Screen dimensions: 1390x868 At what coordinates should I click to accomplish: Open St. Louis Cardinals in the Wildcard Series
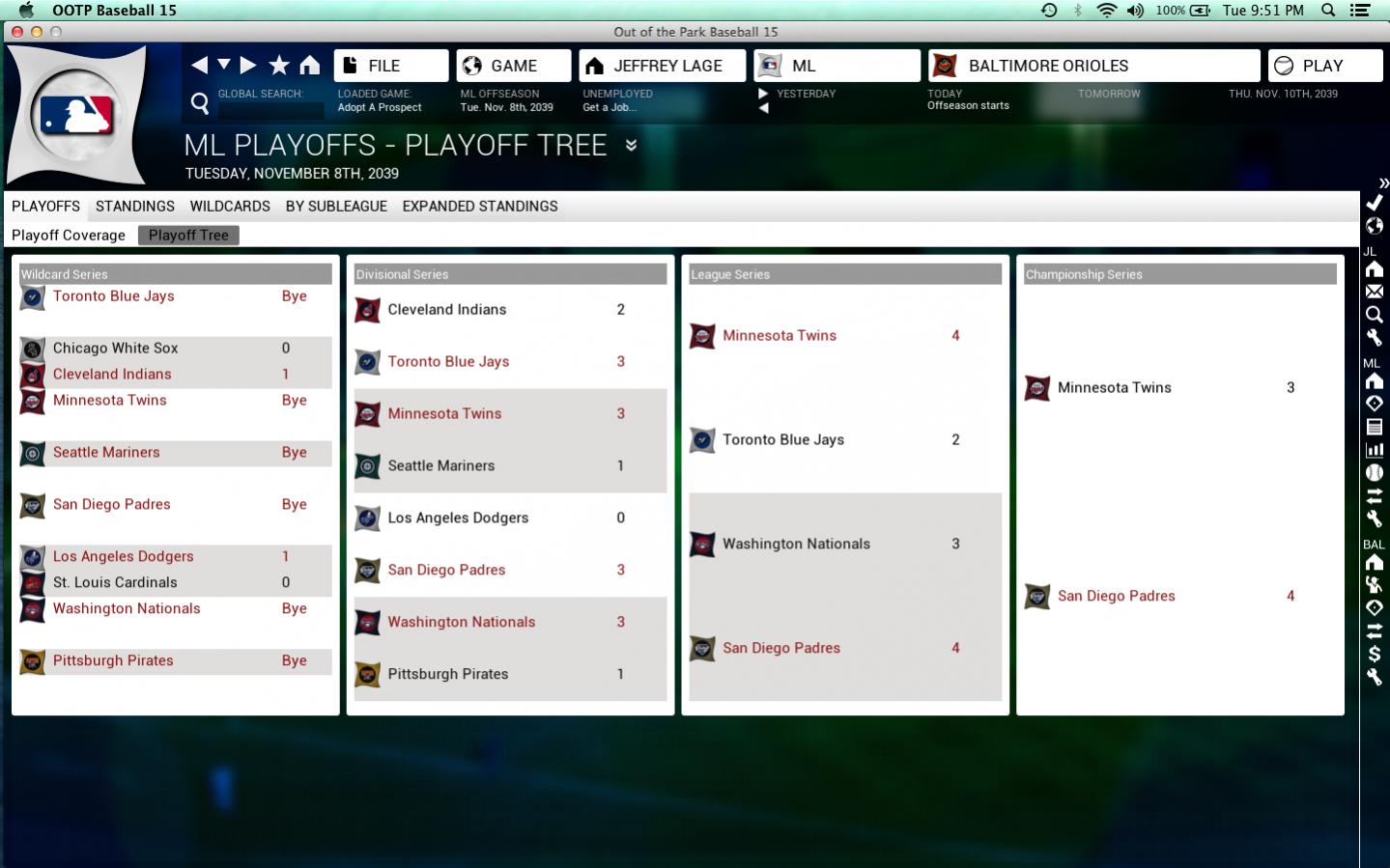(115, 582)
